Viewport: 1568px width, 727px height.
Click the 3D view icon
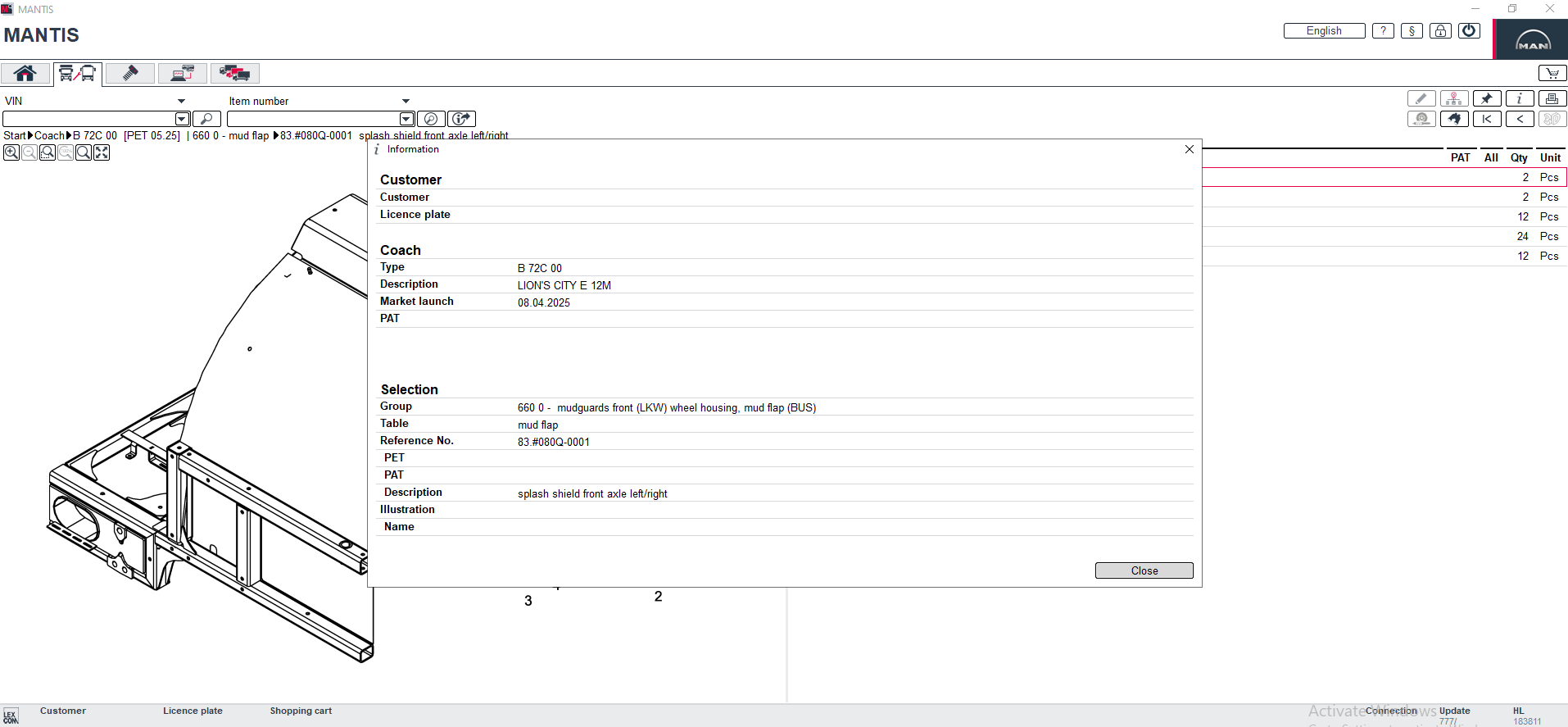click(1552, 119)
